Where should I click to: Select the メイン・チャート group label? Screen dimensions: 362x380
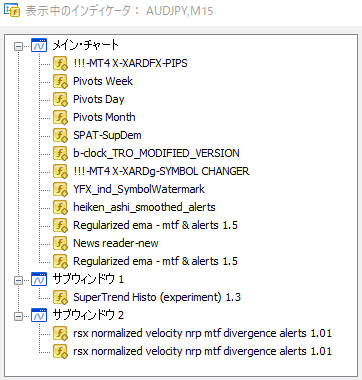coord(86,45)
